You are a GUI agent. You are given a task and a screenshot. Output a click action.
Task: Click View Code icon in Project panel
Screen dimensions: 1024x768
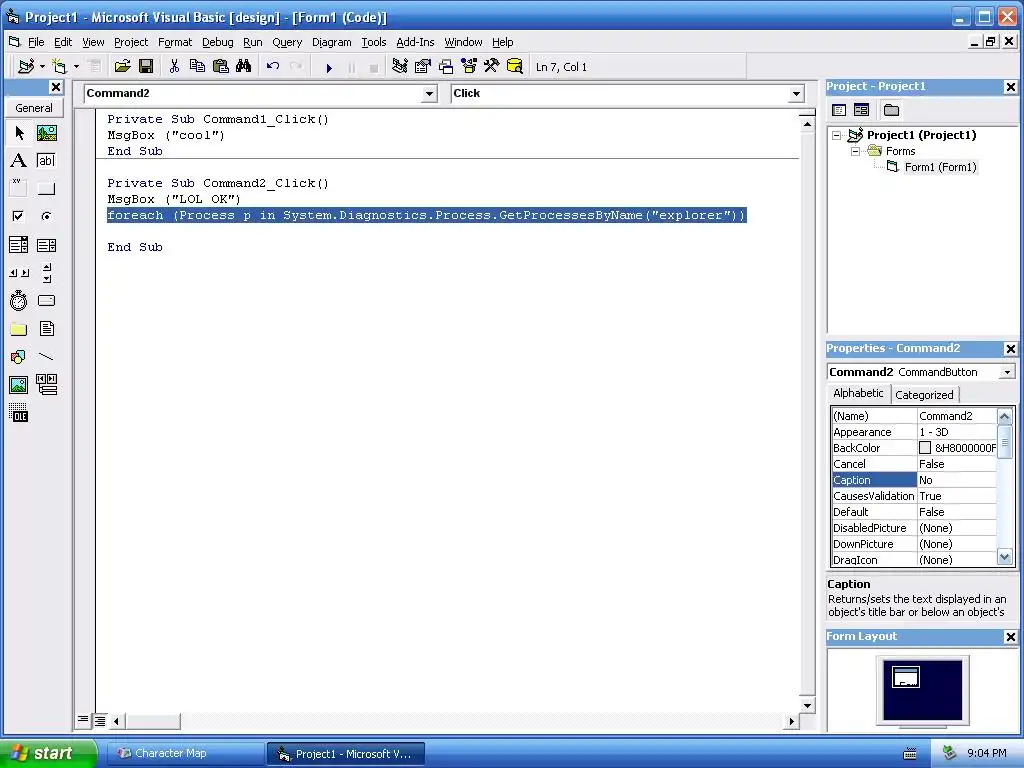pyautogui.click(x=839, y=110)
